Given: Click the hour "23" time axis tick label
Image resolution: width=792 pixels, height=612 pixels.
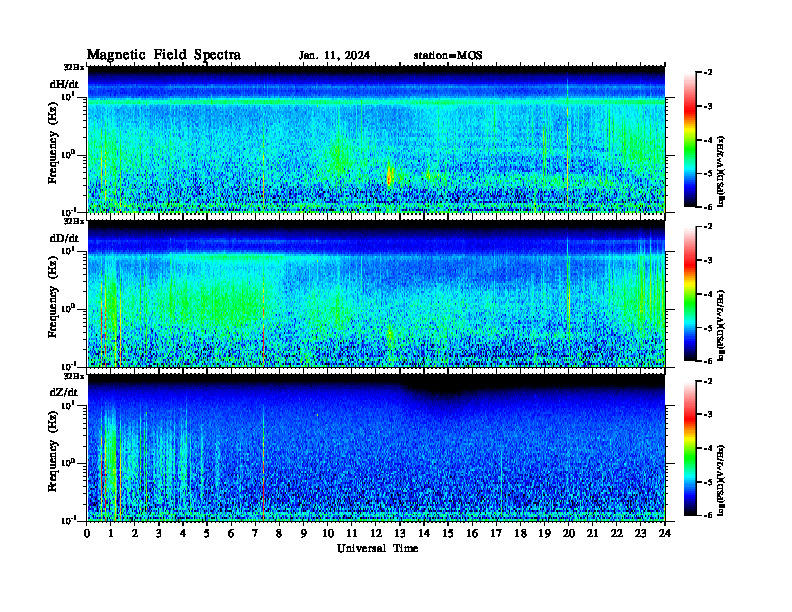Looking at the screenshot, I should (641, 534).
